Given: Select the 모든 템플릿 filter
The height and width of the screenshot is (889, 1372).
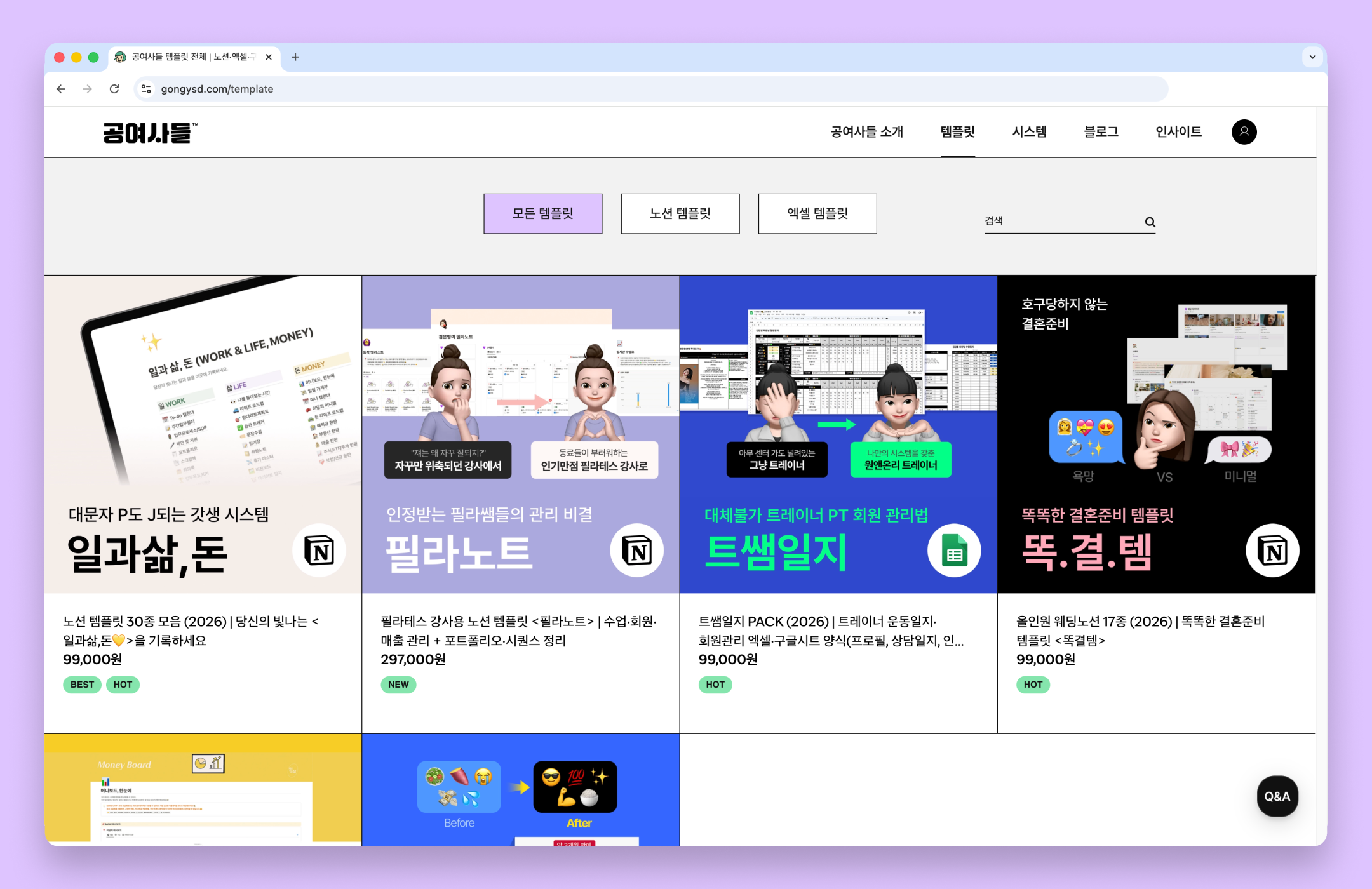Looking at the screenshot, I should tap(542, 213).
